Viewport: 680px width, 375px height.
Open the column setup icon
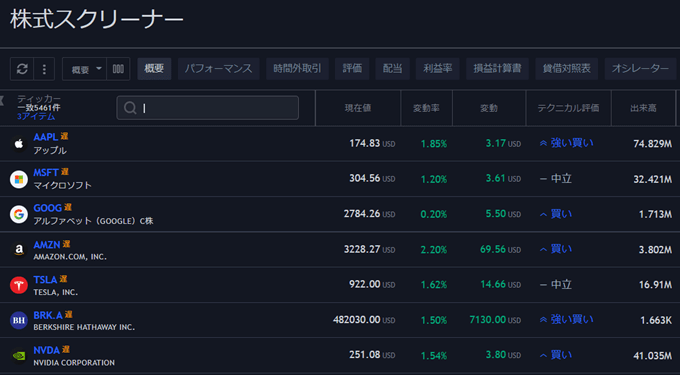point(118,69)
